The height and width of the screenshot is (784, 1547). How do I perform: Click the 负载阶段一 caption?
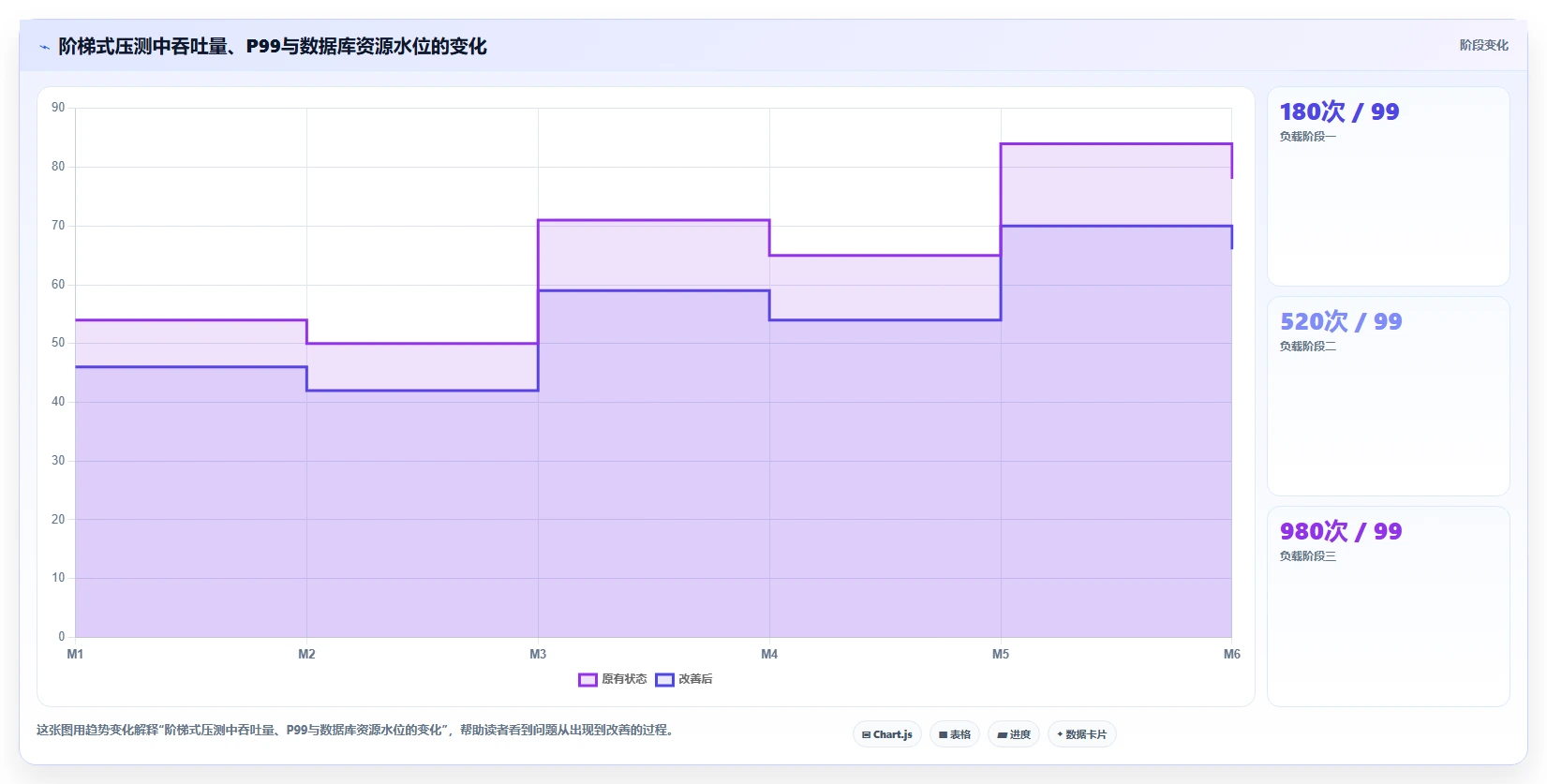click(1308, 137)
